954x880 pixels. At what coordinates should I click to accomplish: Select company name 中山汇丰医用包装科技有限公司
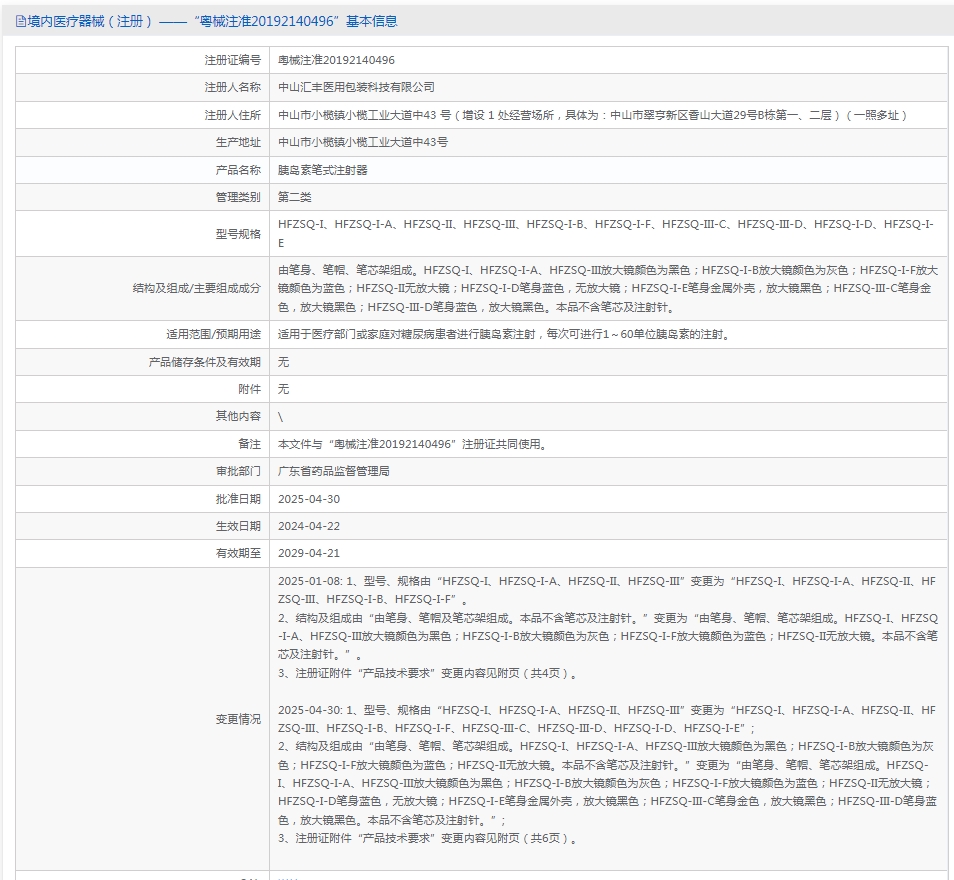point(357,88)
